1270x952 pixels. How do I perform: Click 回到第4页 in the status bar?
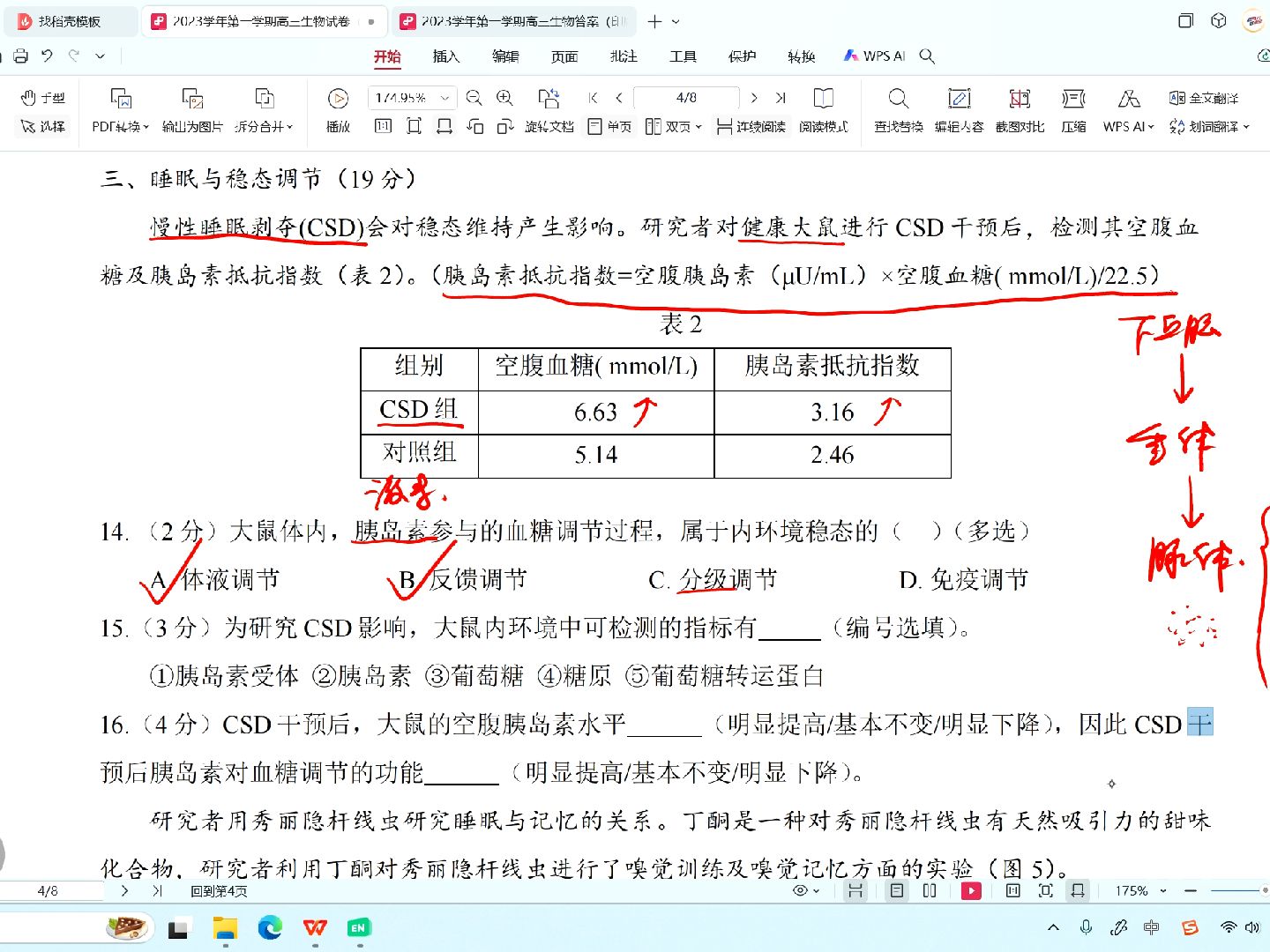pos(219,891)
